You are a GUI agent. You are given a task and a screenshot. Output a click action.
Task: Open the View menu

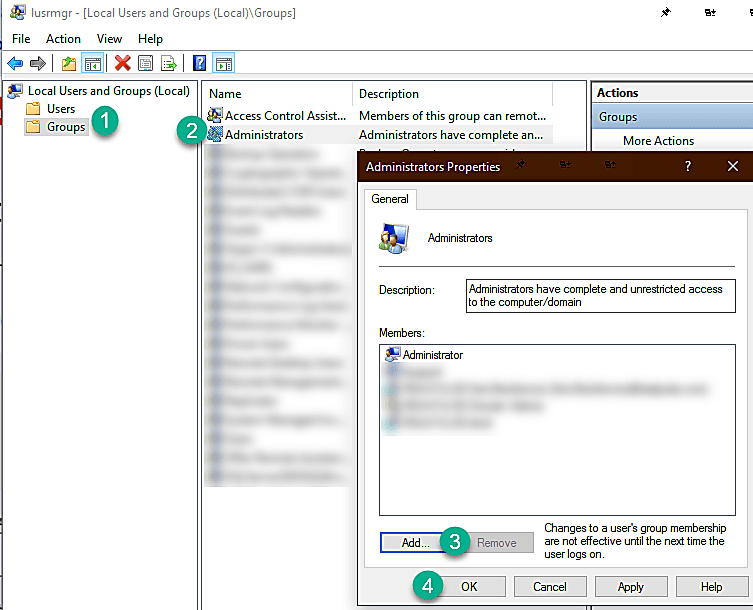pos(109,39)
